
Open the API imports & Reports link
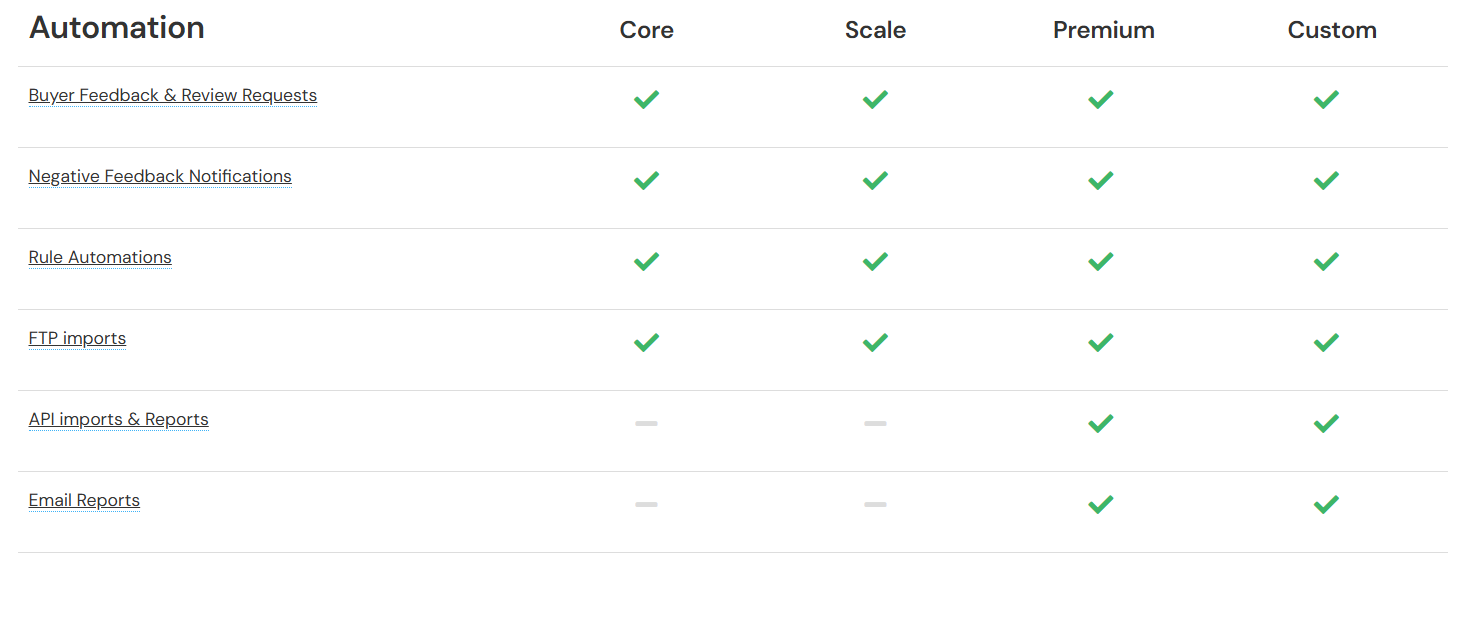[118, 420]
